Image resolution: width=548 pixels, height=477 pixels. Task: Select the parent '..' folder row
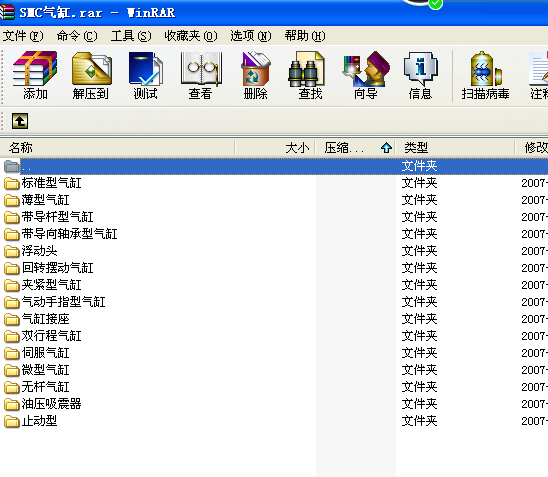274,166
